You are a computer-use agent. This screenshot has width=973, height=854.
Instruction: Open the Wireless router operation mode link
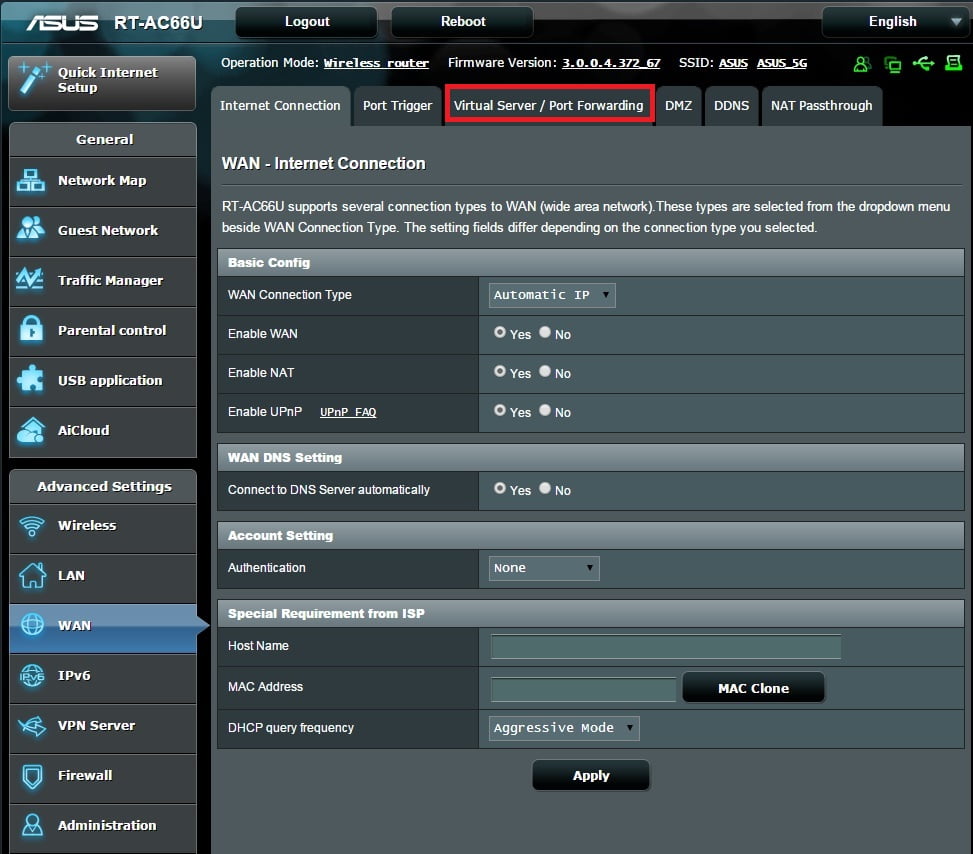[376, 63]
